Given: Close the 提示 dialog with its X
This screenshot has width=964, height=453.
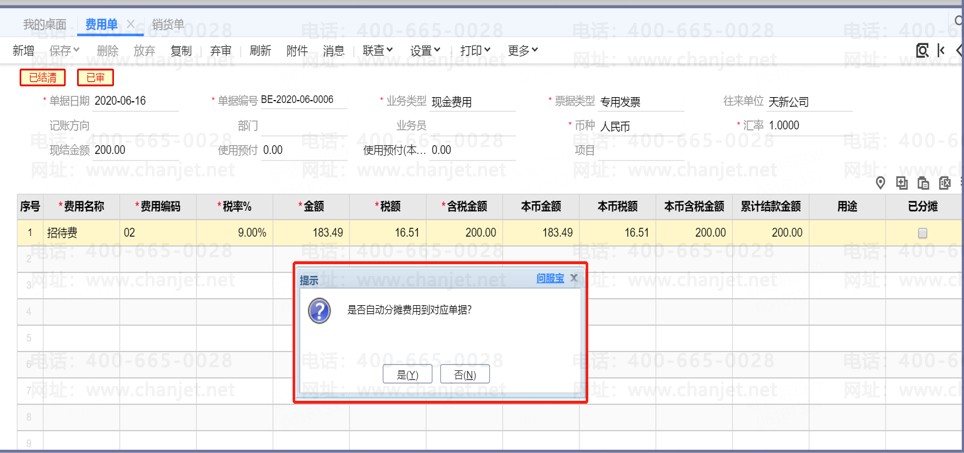Looking at the screenshot, I should coord(574,278).
